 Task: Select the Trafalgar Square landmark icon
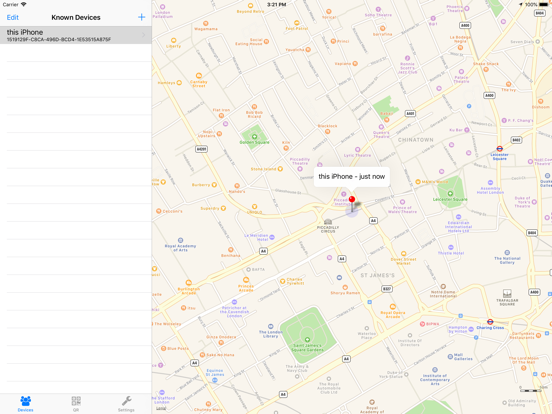coord(507,293)
